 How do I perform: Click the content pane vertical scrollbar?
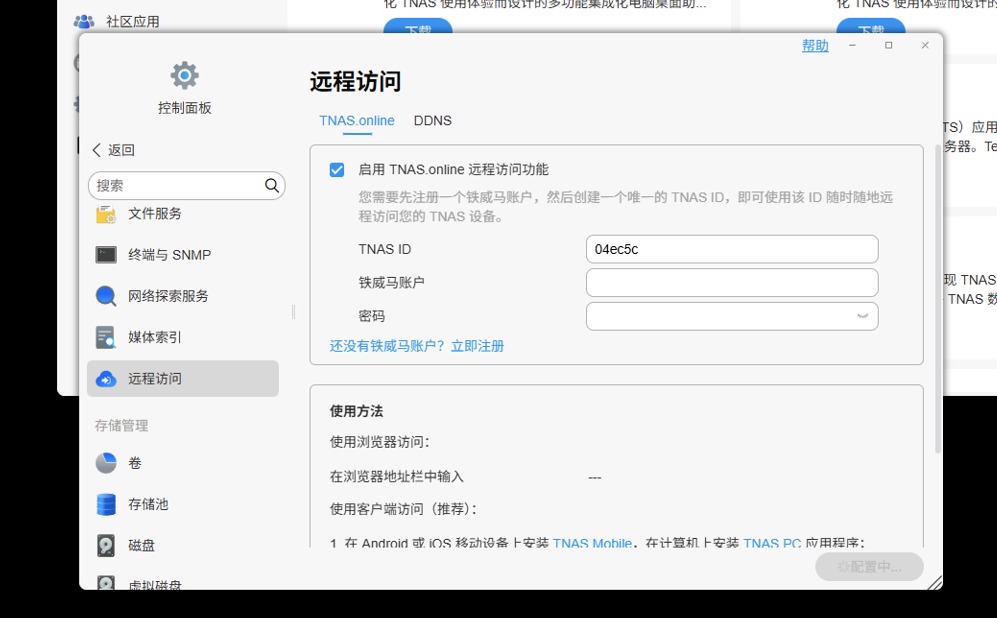click(938, 299)
